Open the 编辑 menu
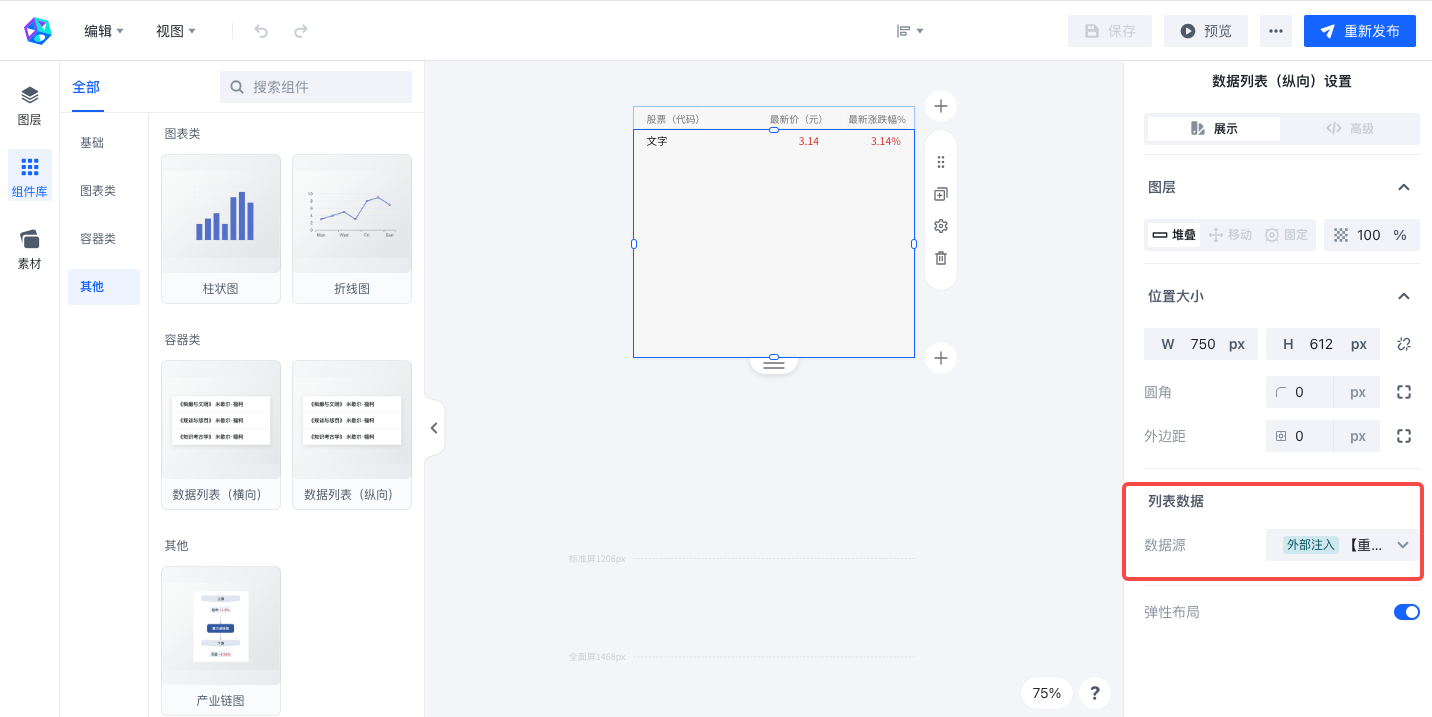1432x717 pixels. click(103, 31)
